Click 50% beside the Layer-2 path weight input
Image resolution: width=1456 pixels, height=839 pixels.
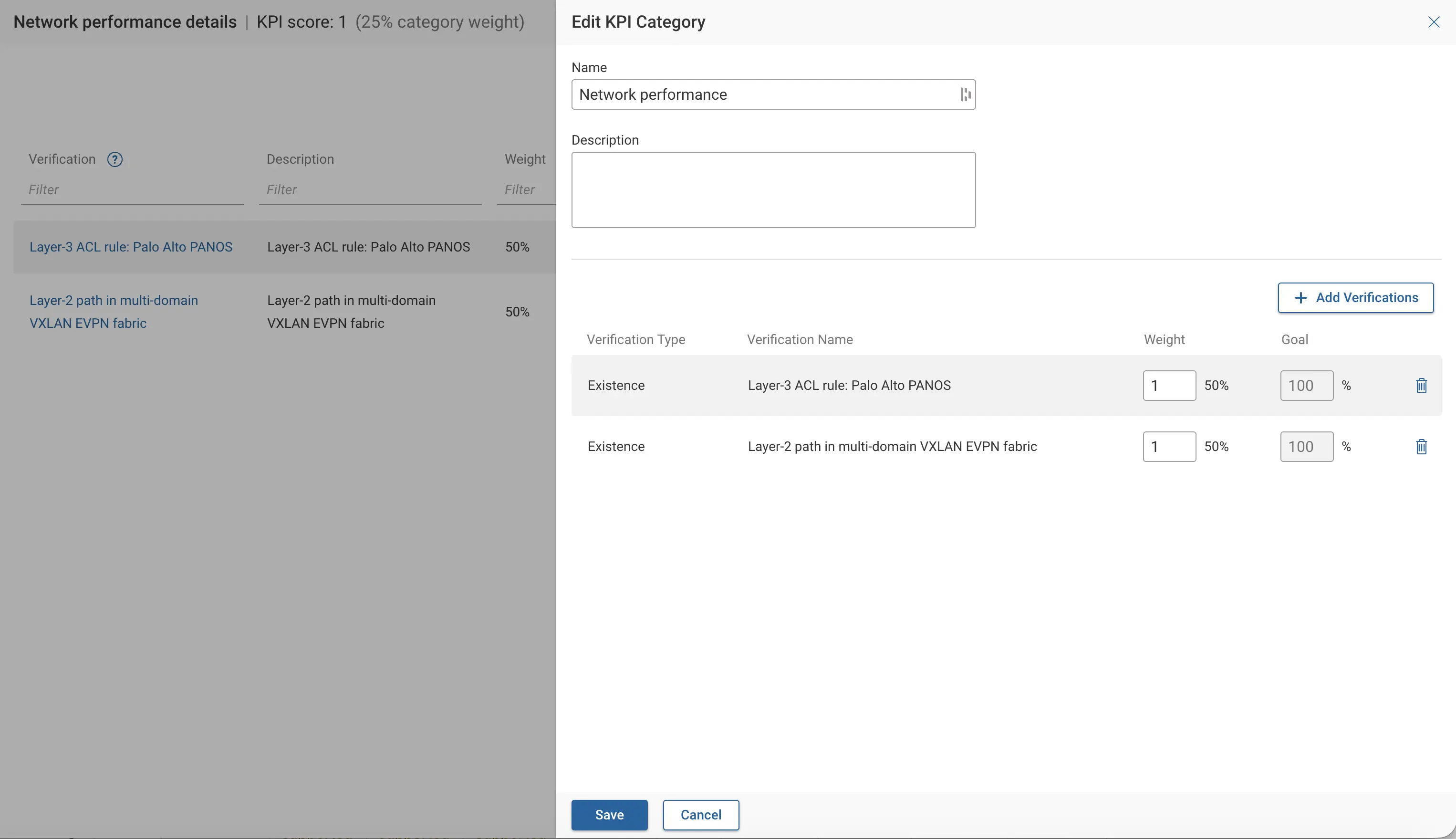(1217, 447)
